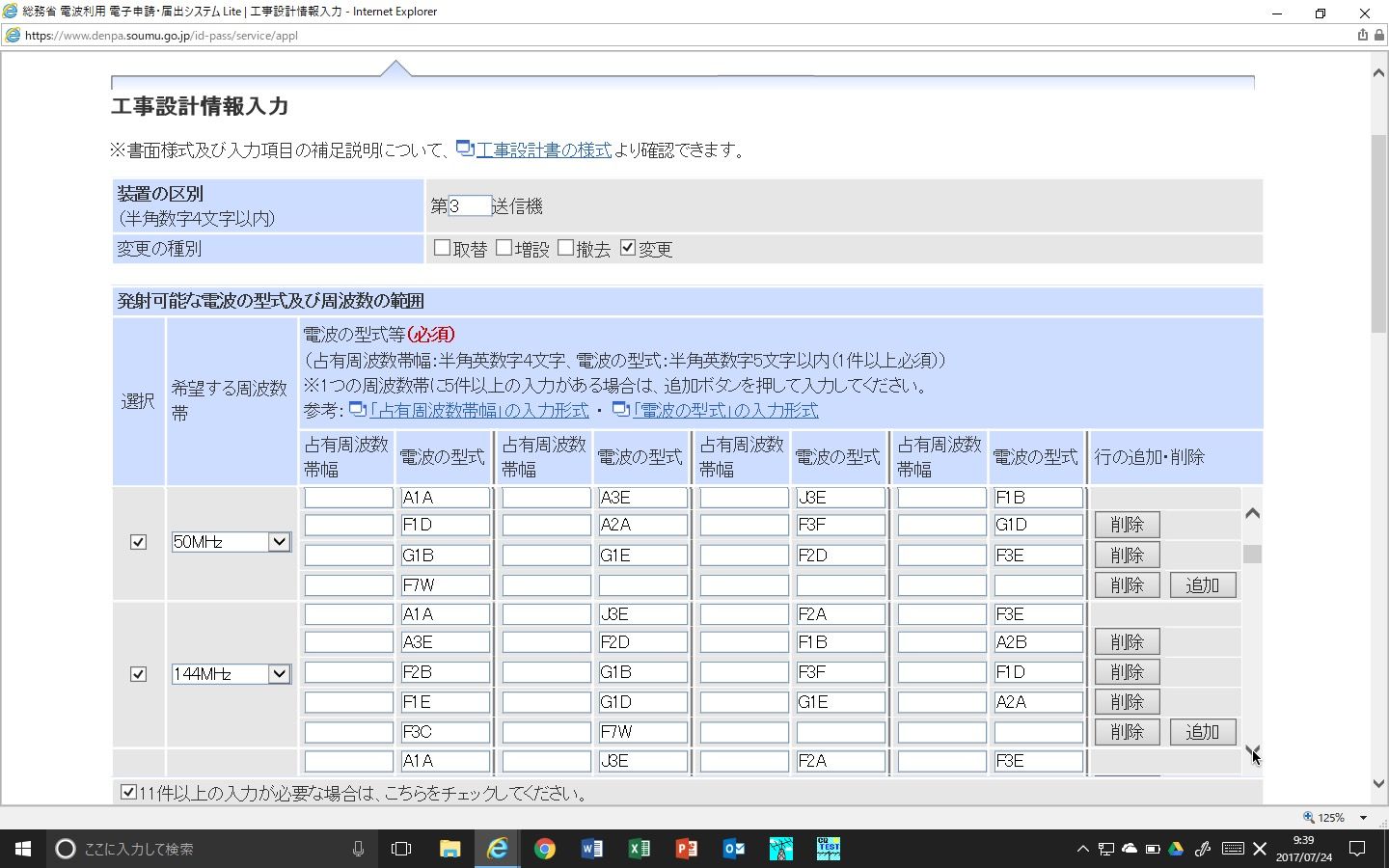Toggle the 選択 checkbox for the 50MHz band

138,542
